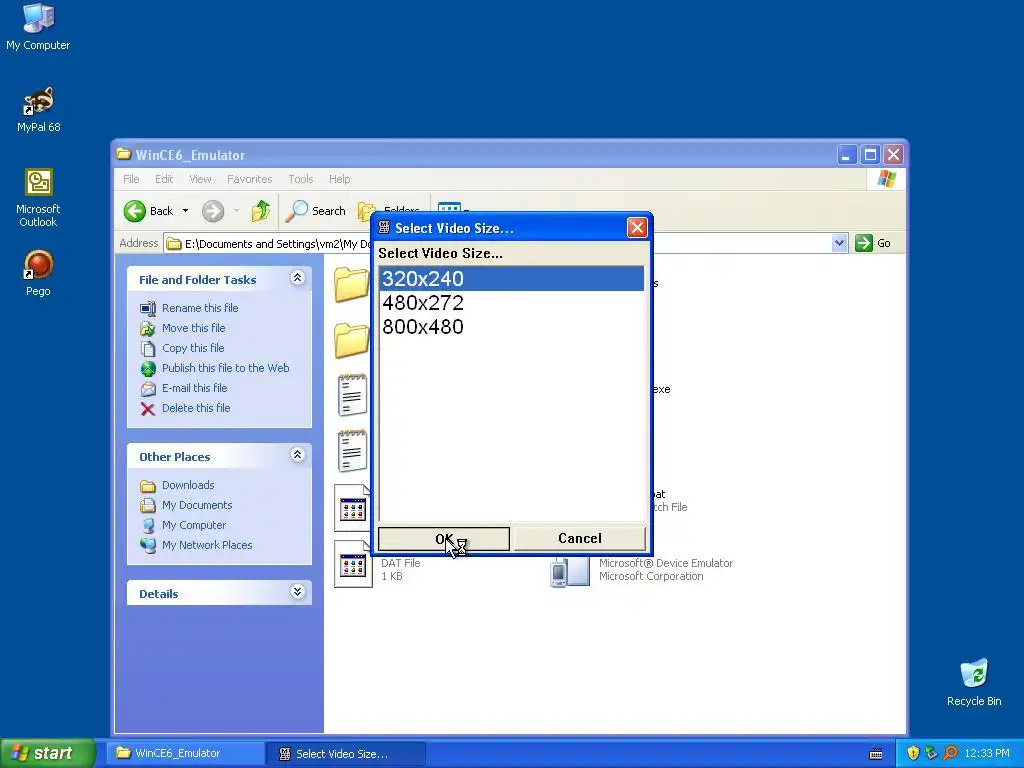The width and height of the screenshot is (1024, 768).
Task: Select the 320x240 video size
Action: pyautogui.click(x=511, y=279)
